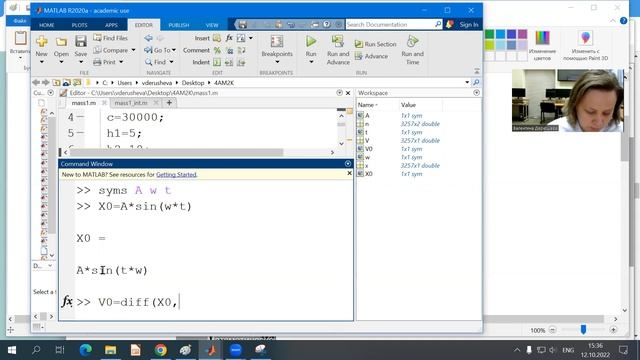Click the Find magnifier in Navigate group

(149, 62)
